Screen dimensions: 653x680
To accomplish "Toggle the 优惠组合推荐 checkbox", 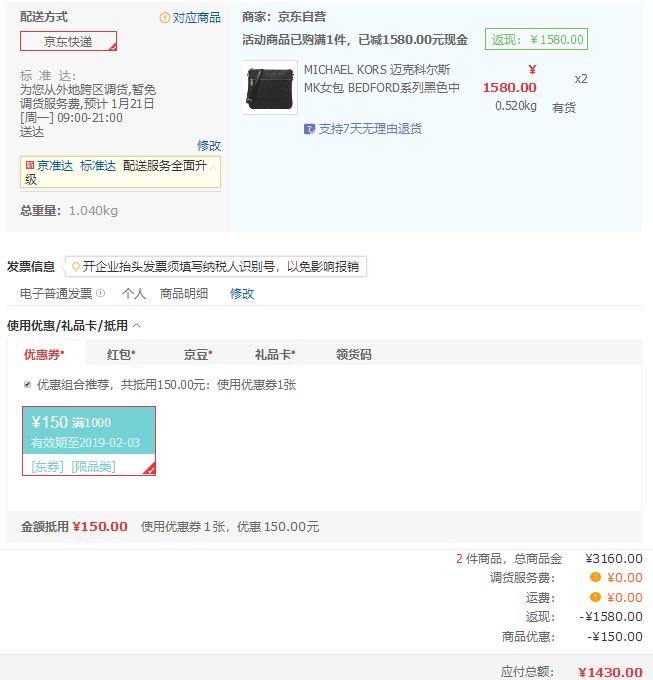I will (27, 384).
